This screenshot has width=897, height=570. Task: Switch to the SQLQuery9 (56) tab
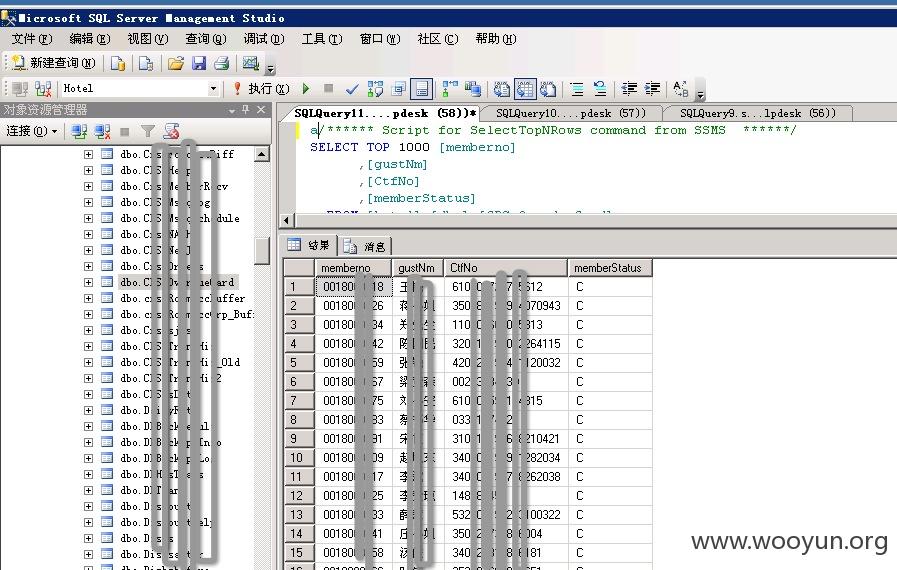(x=757, y=113)
